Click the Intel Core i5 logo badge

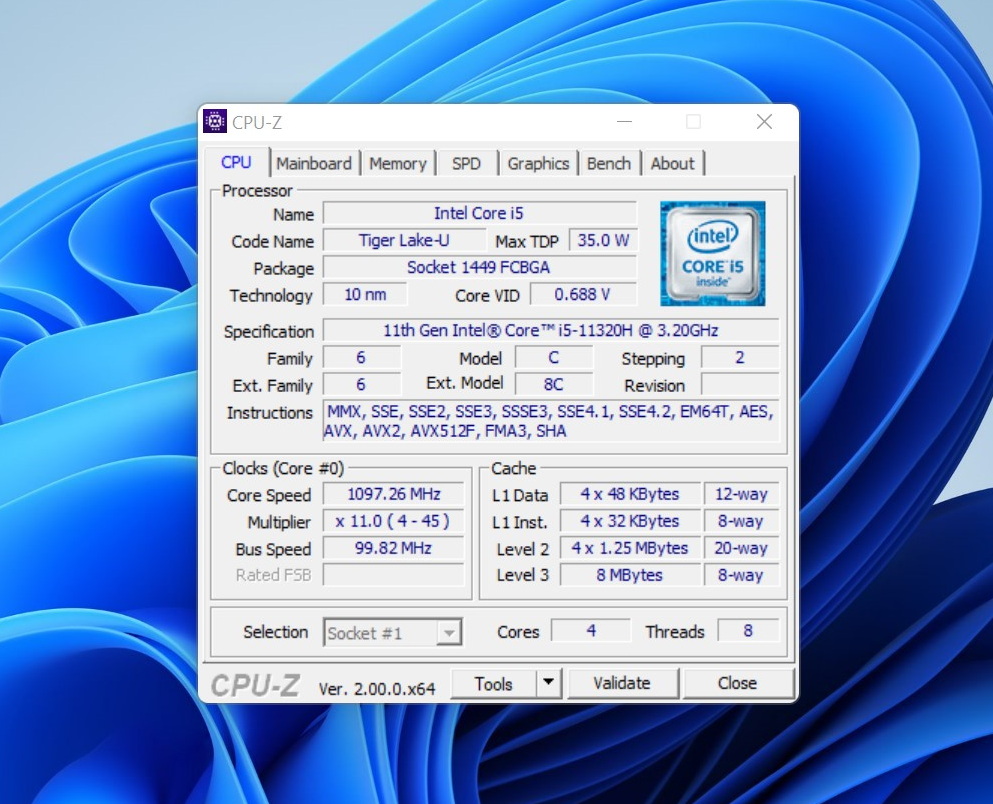coord(712,253)
